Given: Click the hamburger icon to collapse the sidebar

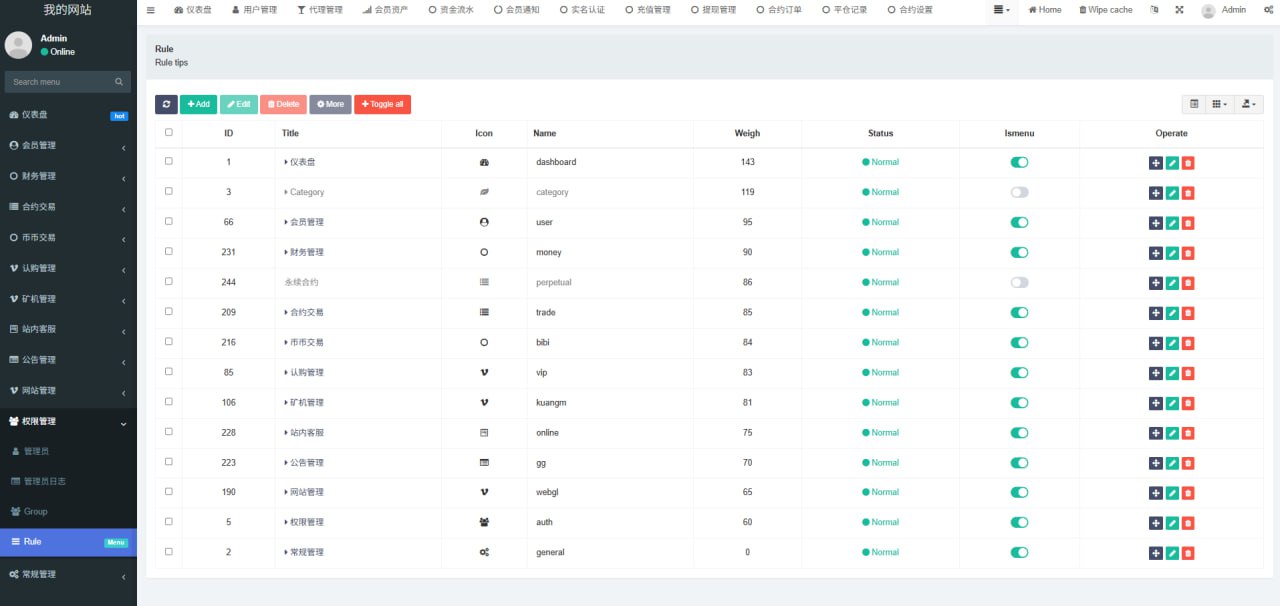Looking at the screenshot, I should click(151, 10).
